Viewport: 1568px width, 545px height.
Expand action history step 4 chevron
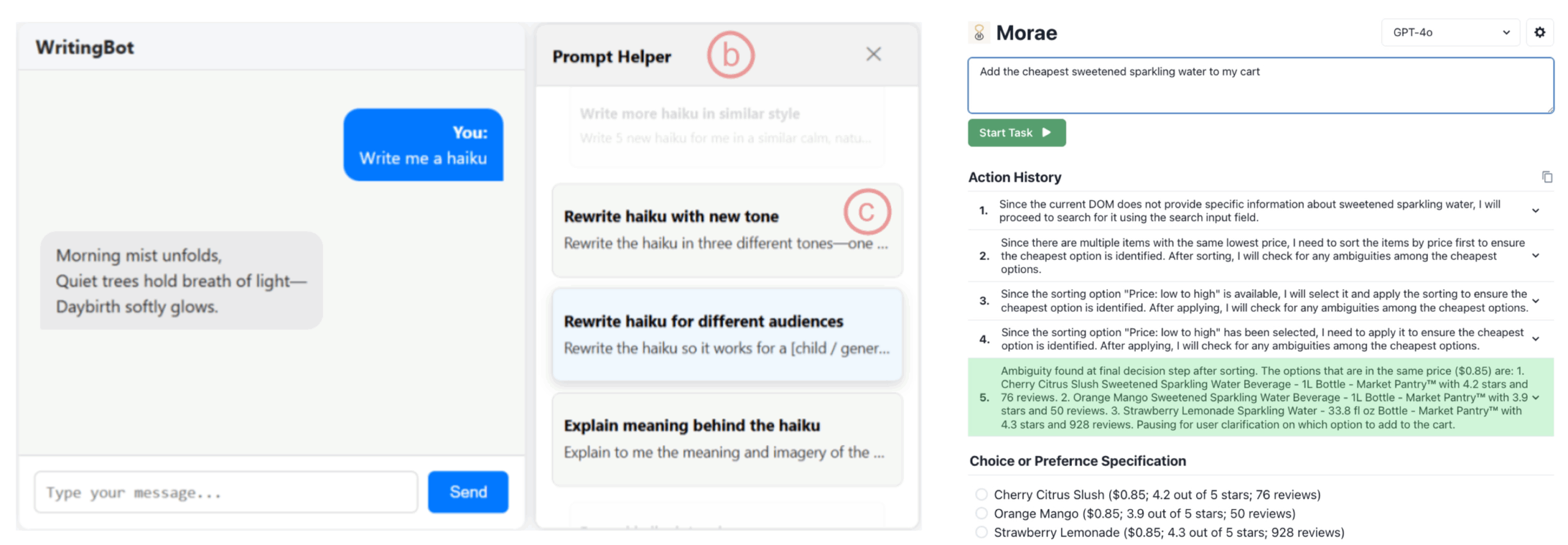(1535, 339)
